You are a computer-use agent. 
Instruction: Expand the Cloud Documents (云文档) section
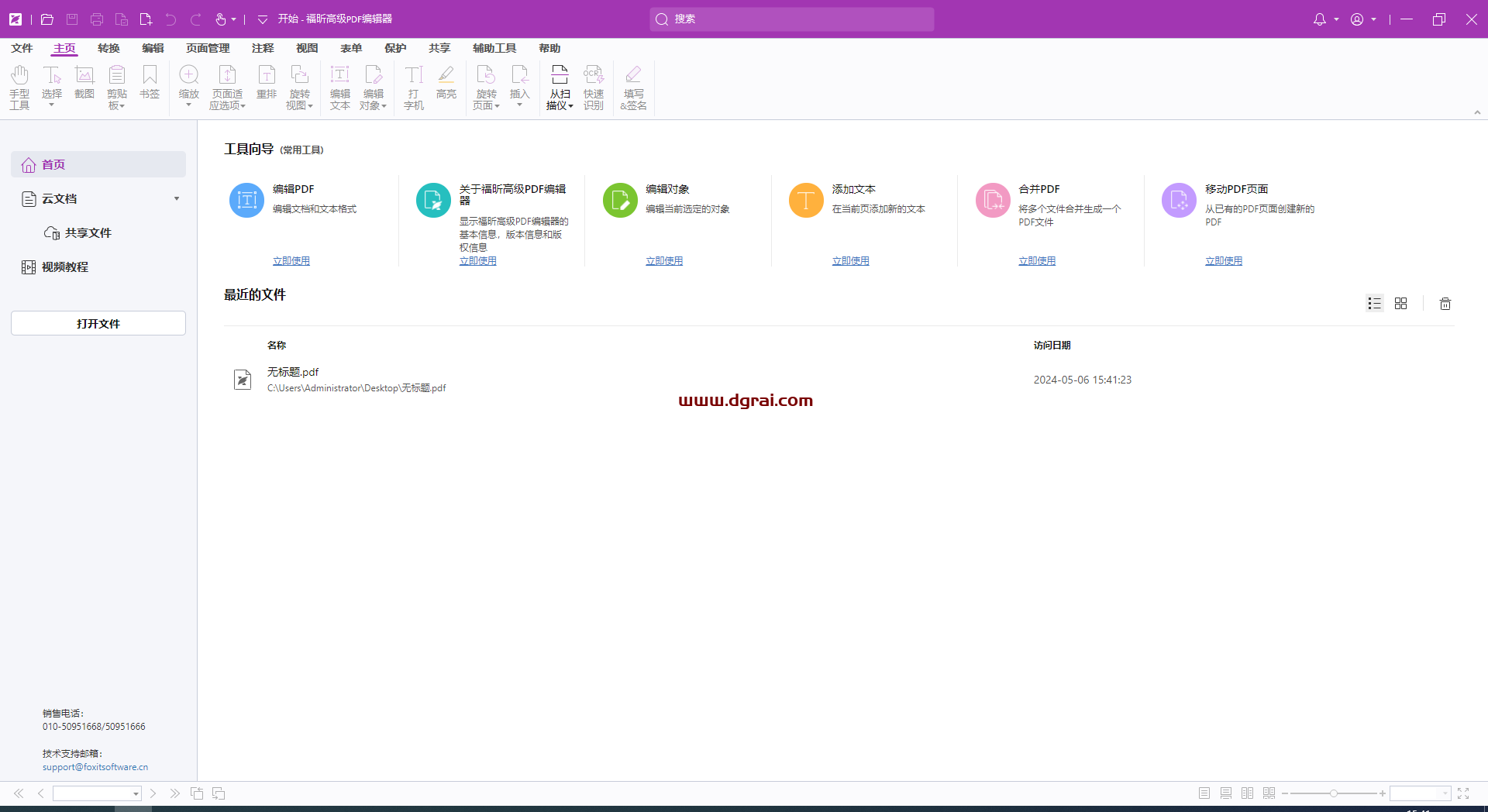pyautogui.click(x=177, y=199)
